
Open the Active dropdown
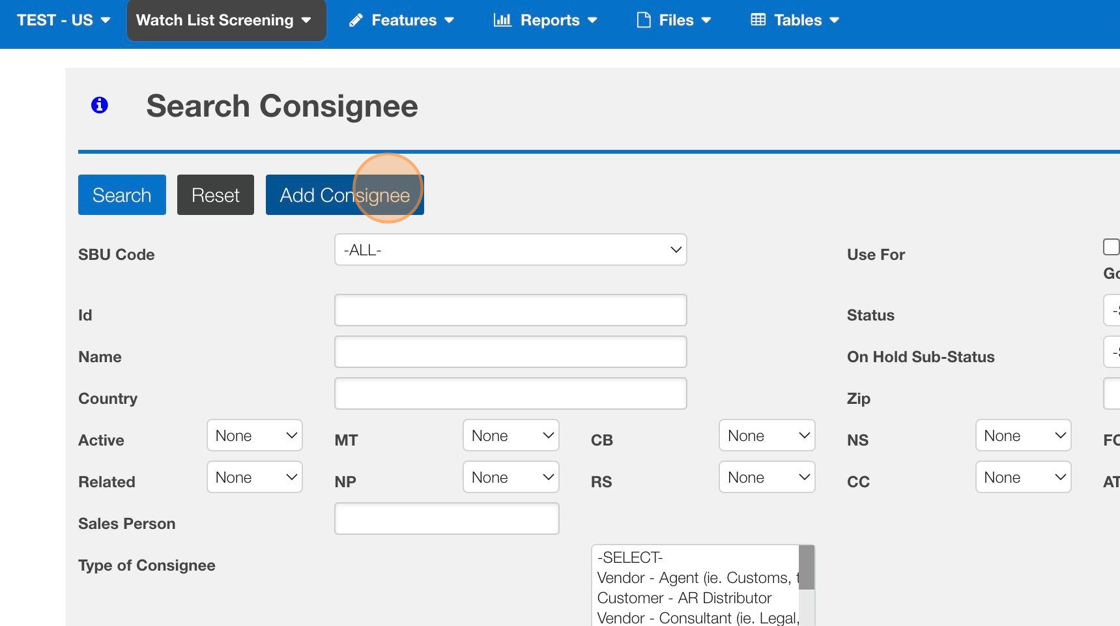255,436
